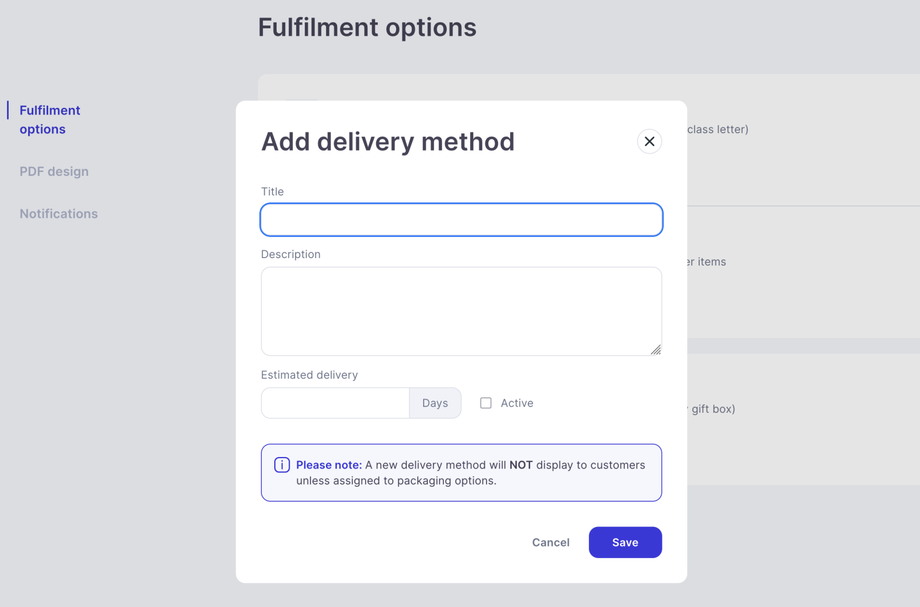Viewport: 920px width, 607px height.
Task: Grab the Description field resize handle
Action: tap(655, 349)
